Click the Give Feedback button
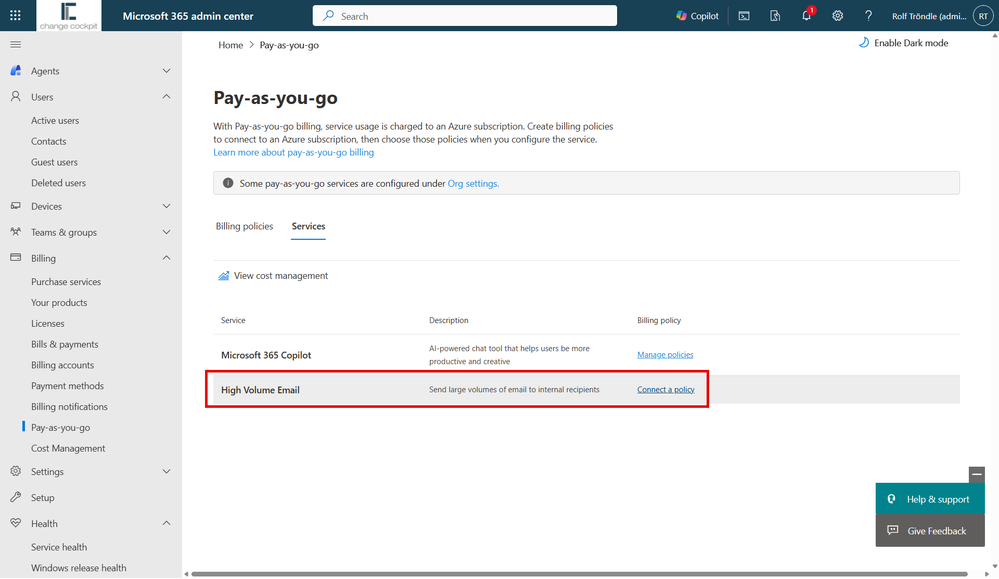The image size is (999, 579). [930, 531]
